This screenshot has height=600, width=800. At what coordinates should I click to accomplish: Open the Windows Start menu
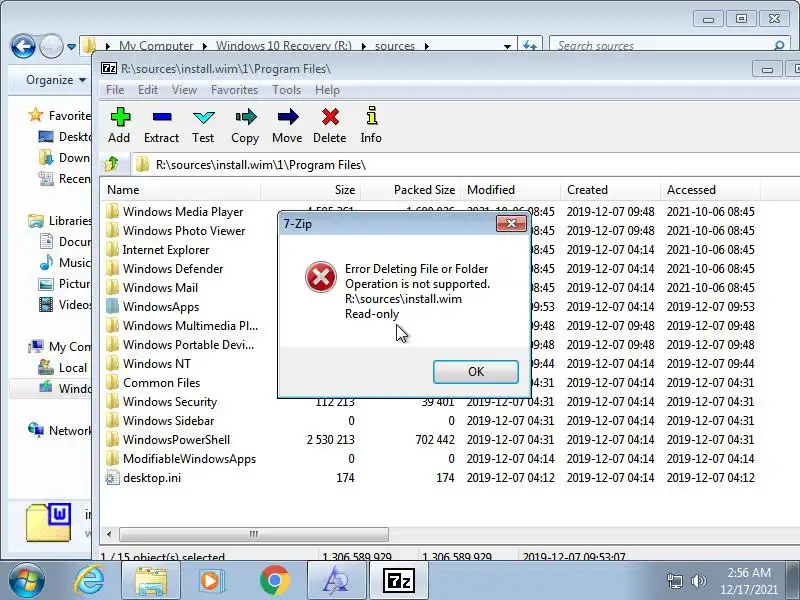point(25,581)
